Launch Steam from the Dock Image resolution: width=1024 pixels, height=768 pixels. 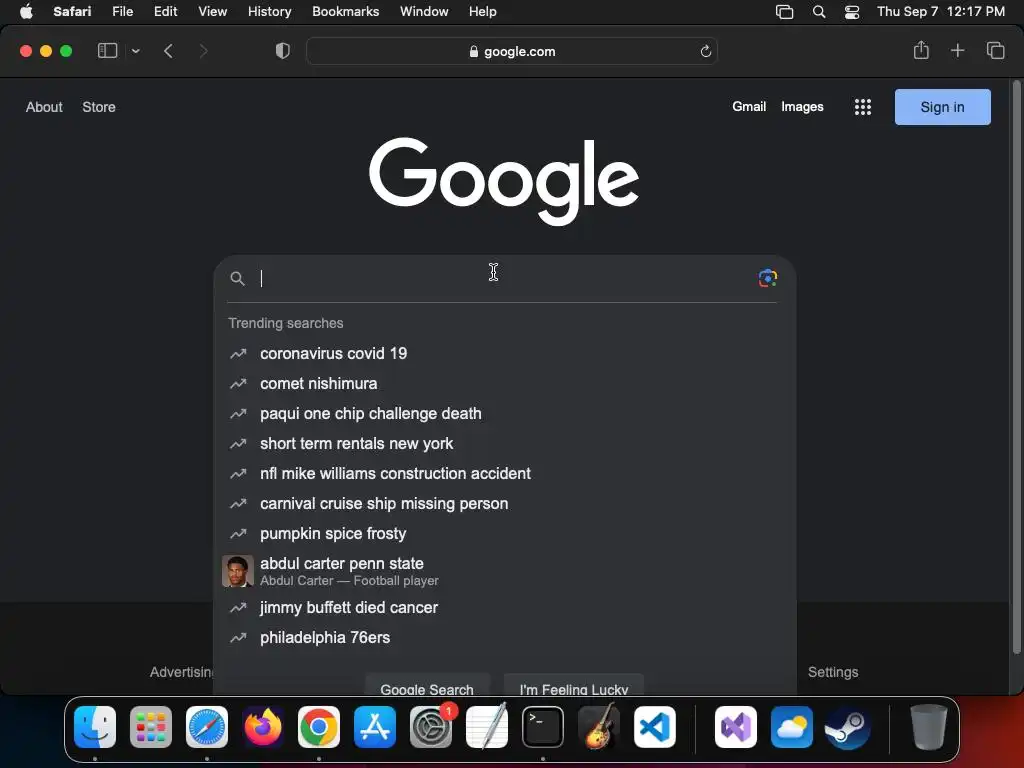click(x=848, y=727)
